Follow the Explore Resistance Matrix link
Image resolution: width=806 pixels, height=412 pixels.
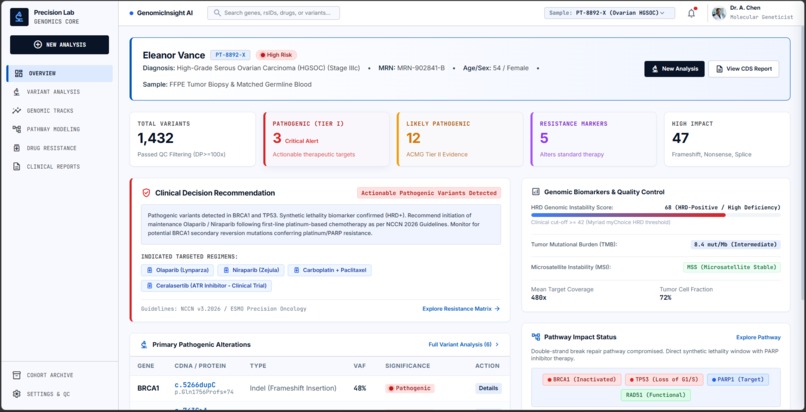coord(461,309)
